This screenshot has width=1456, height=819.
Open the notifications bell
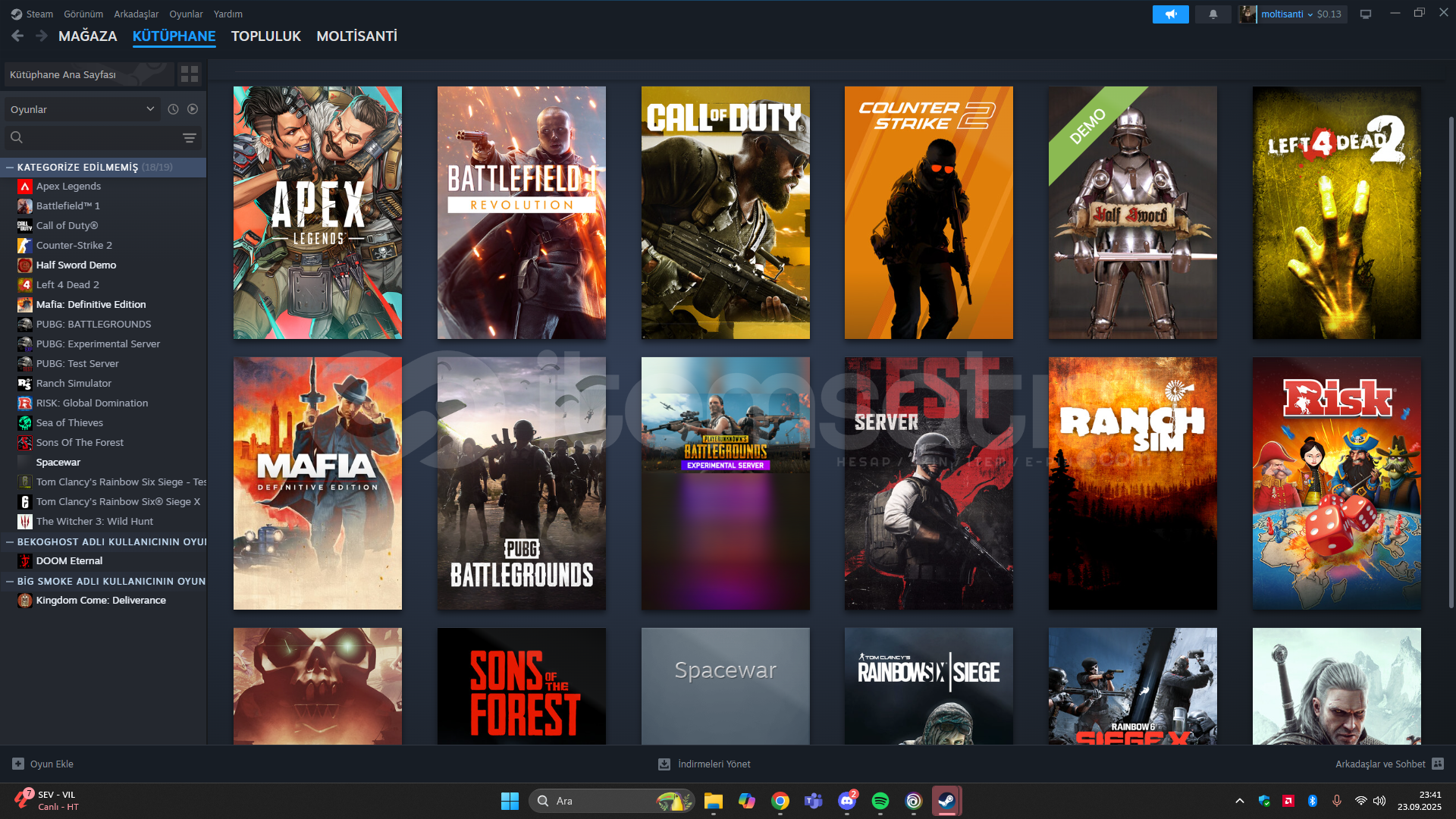[1213, 14]
